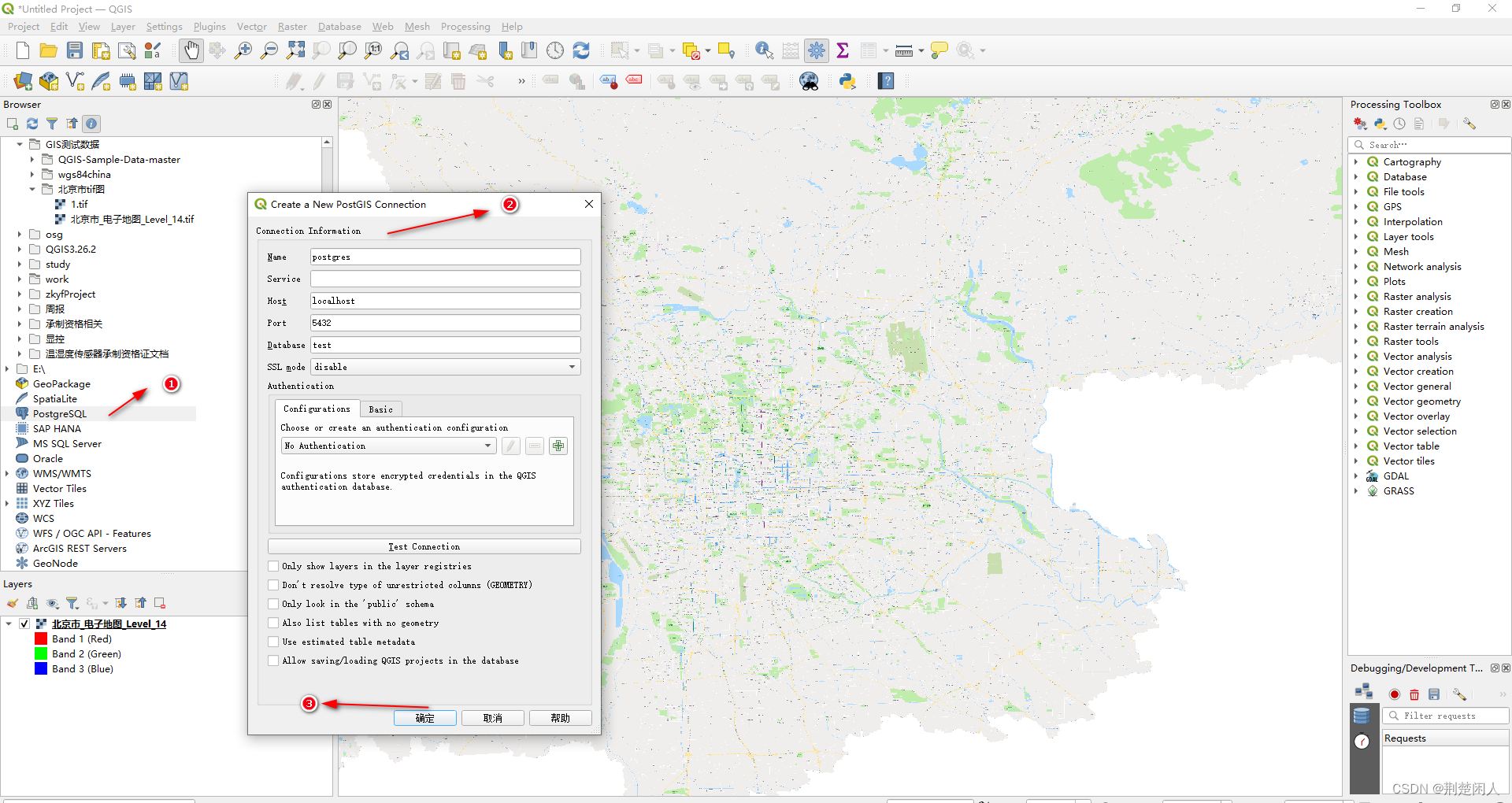Screen dimensions: 1512x803
Task: Switch to the Configurations authentication tab
Action: coord(317,409)
